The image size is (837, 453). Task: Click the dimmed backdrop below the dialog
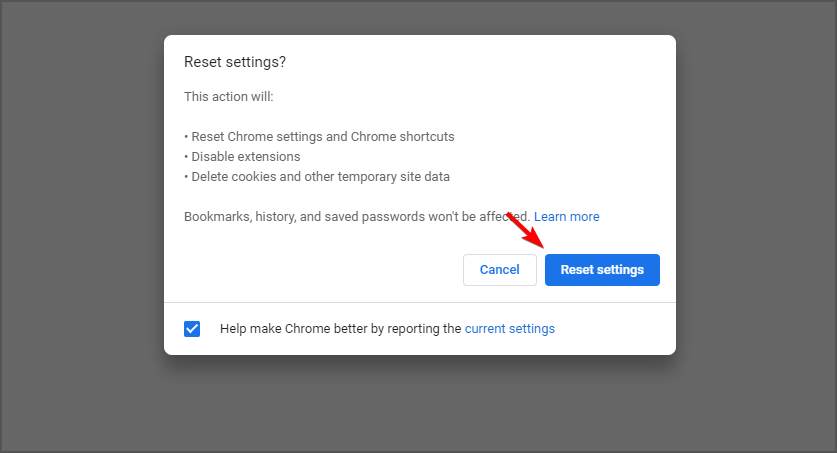pos(420,405)
